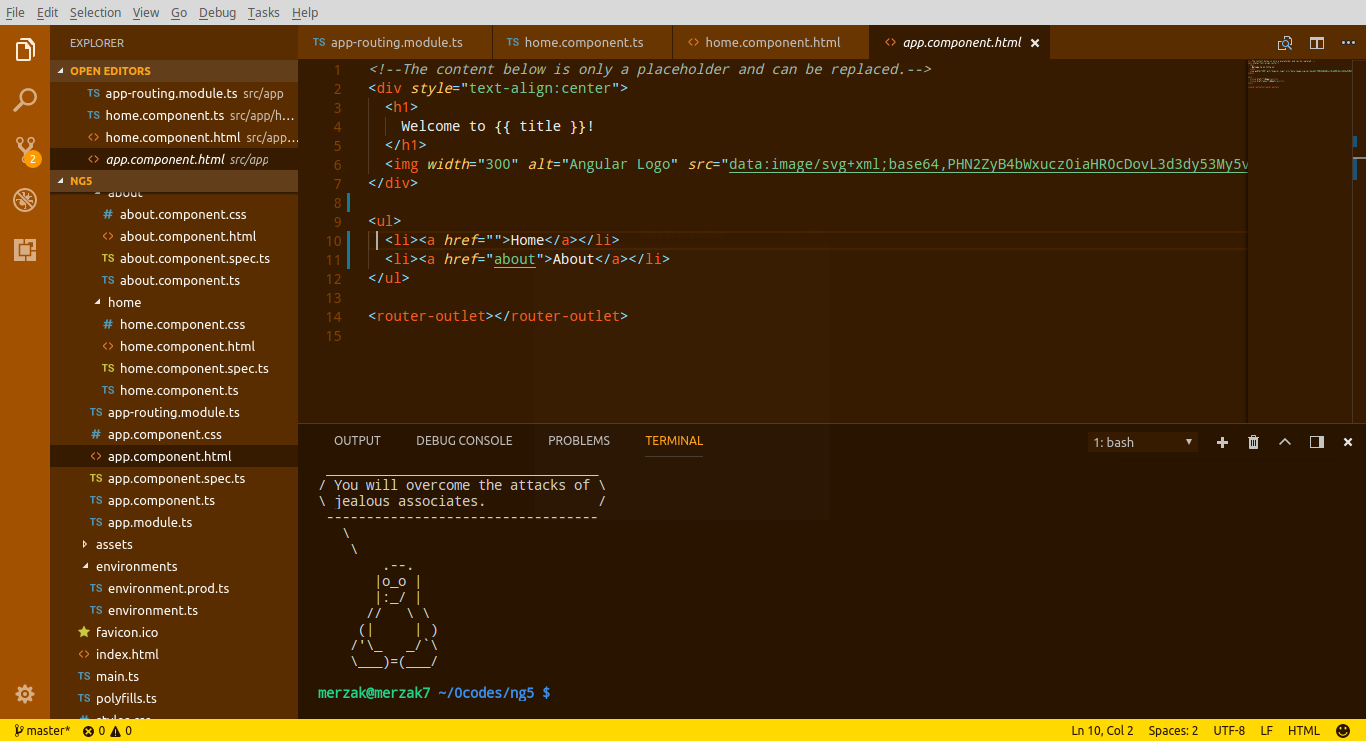This screenshot has height=741, width=1366.
Task: Split the editor with the split icon
Action: click(1317, 43)
